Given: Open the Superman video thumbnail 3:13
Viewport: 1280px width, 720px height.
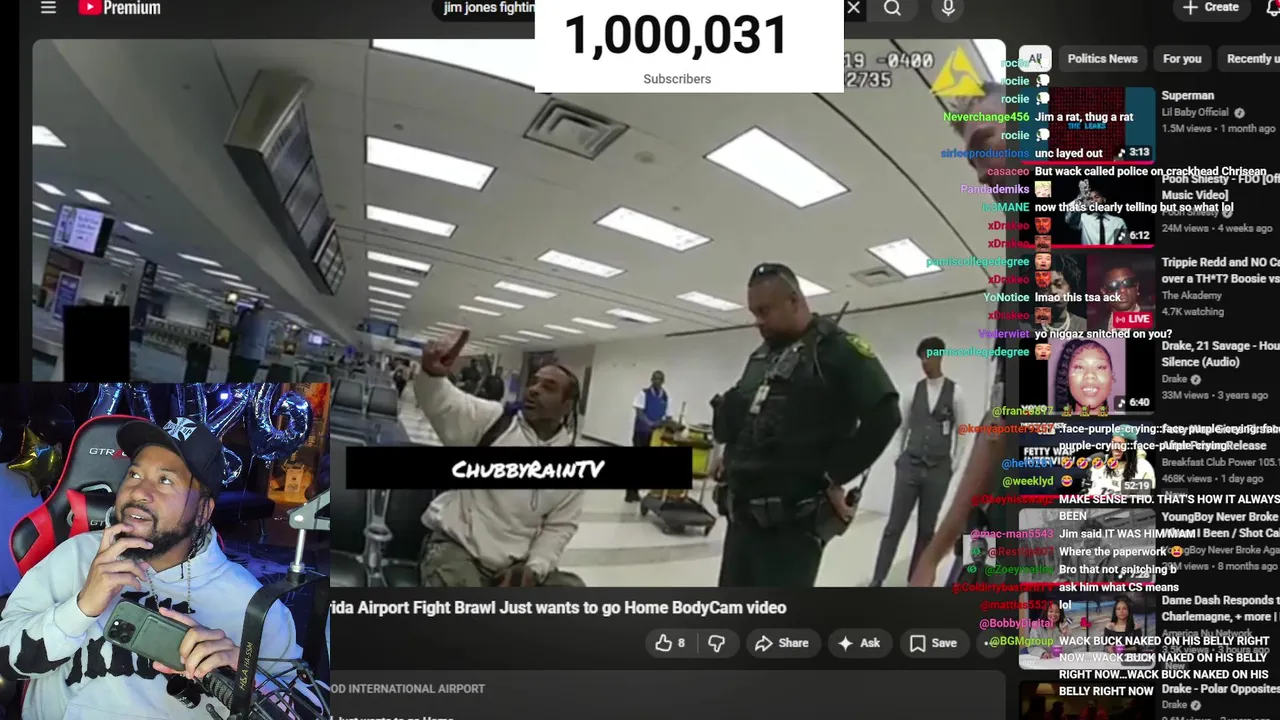Looking at the screenshot, I should [1088, 125].
